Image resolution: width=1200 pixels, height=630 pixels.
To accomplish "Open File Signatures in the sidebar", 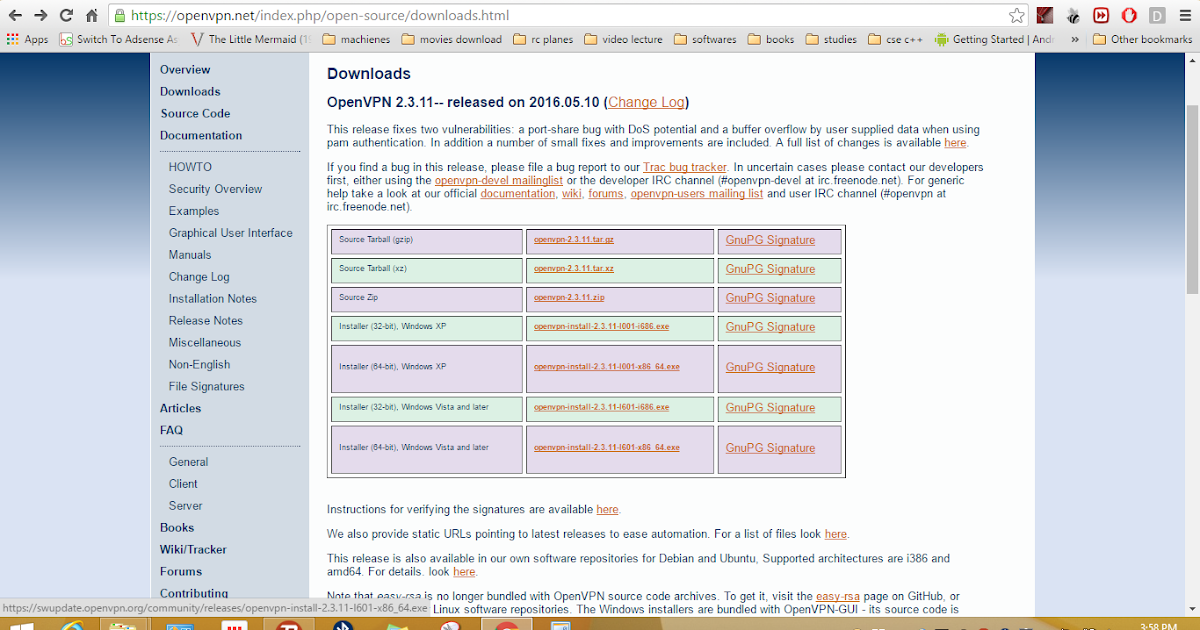I will click(207, 387).
